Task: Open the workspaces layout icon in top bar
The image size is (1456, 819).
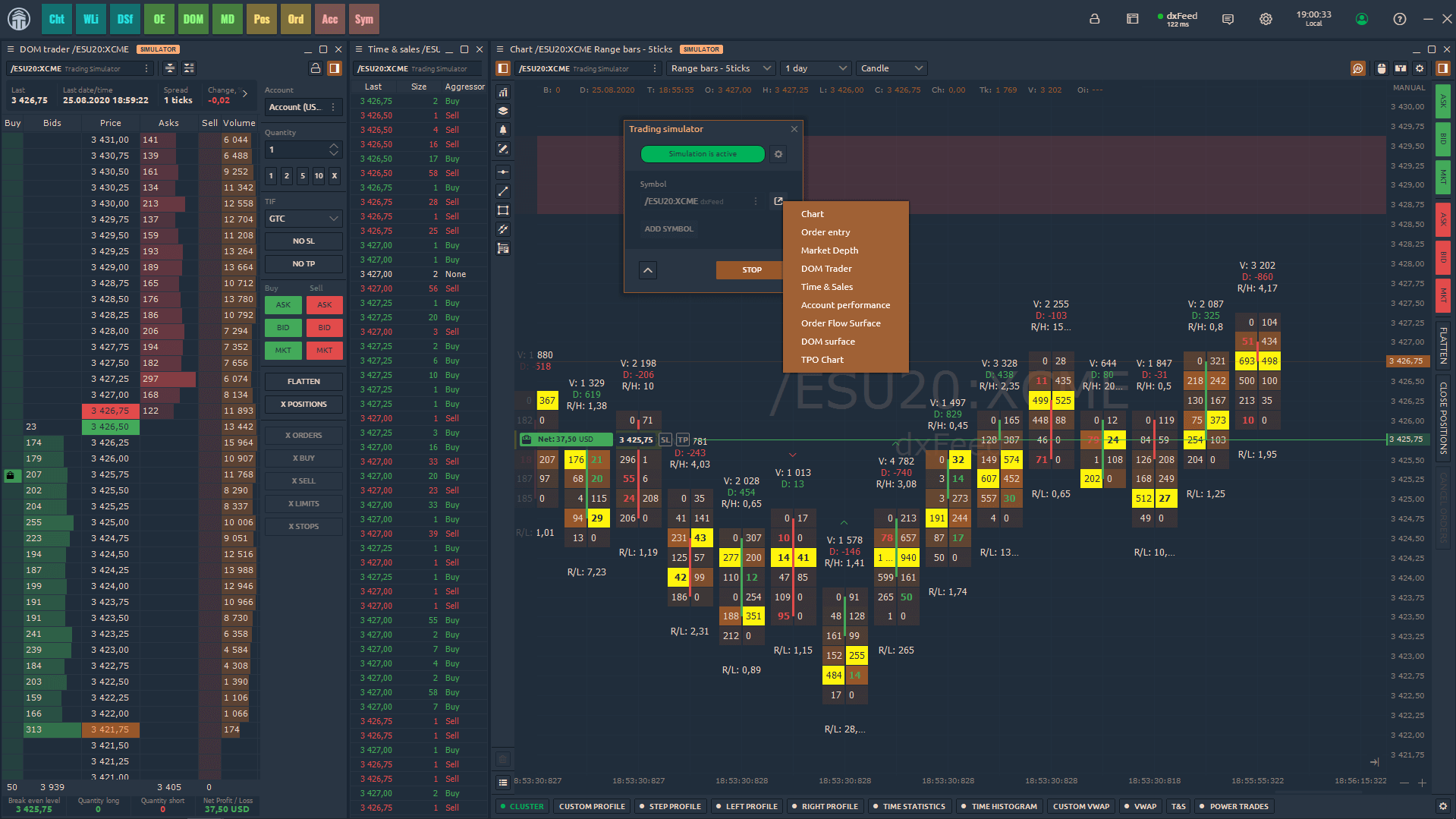Action: click(1132, 19)
